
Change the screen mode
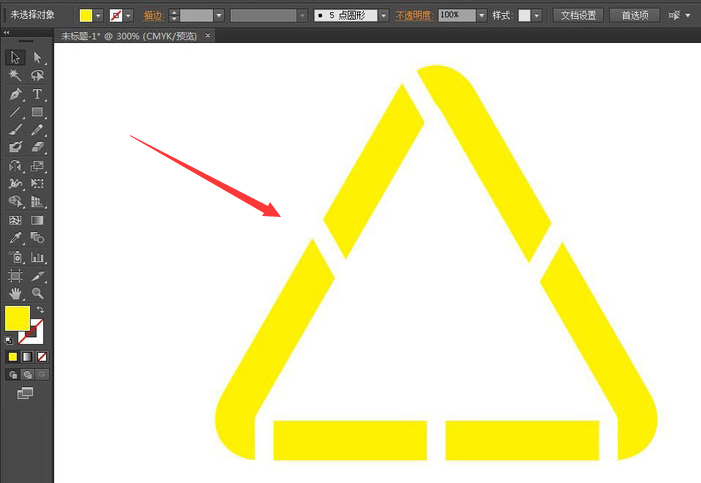point(25,393)
